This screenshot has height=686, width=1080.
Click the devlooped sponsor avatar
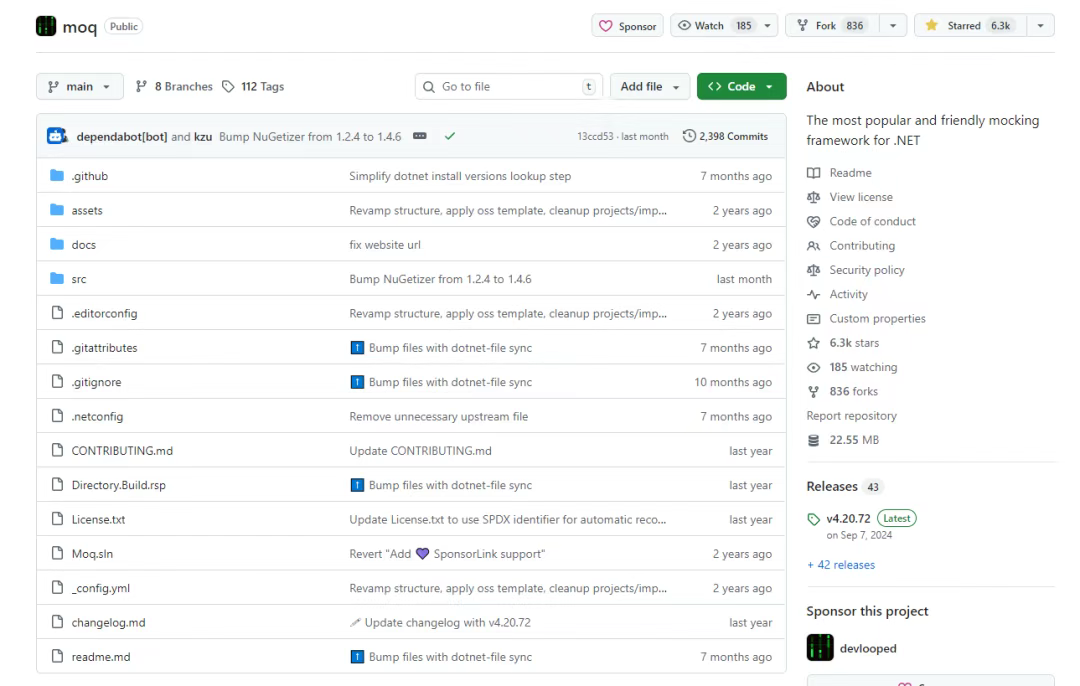[x=820, y=647]
